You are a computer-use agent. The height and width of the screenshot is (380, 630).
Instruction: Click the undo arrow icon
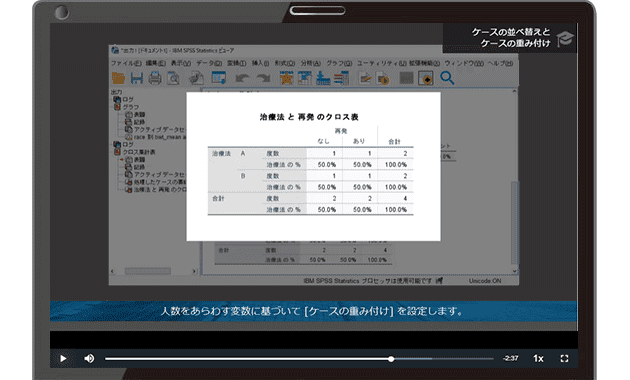click(242, 78)
